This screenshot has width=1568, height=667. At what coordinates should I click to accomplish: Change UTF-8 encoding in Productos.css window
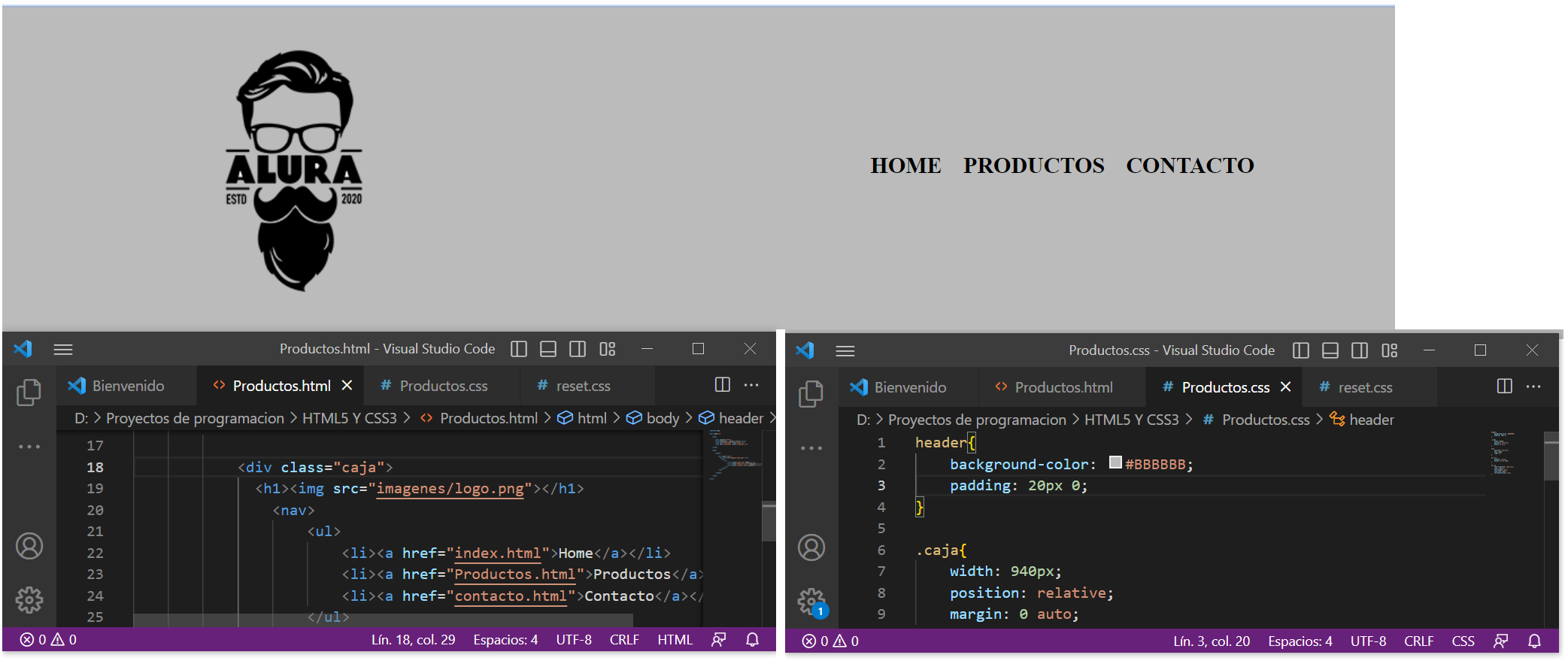pos(1368,641)
